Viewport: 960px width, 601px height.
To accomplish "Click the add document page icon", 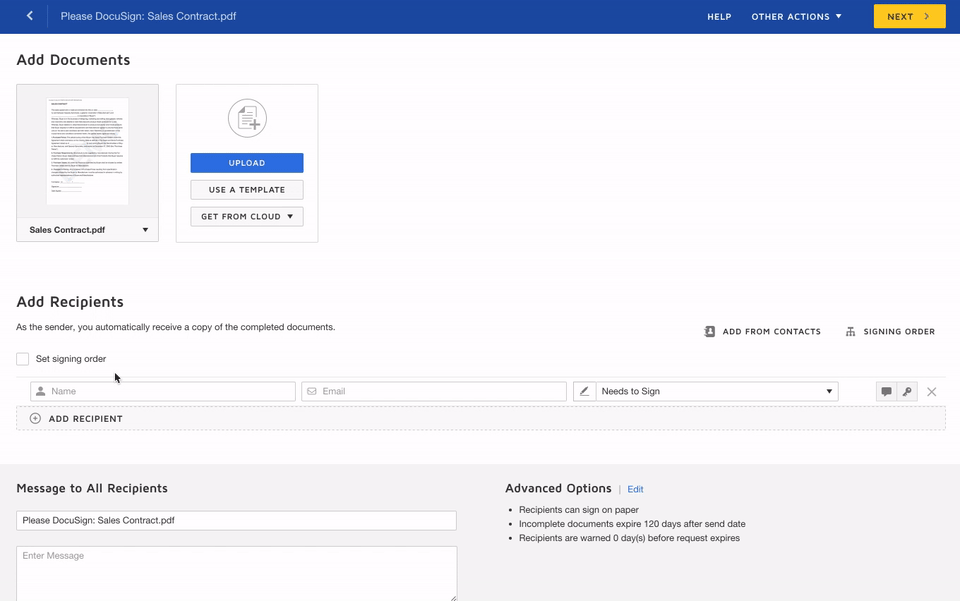I will (247, 119).
